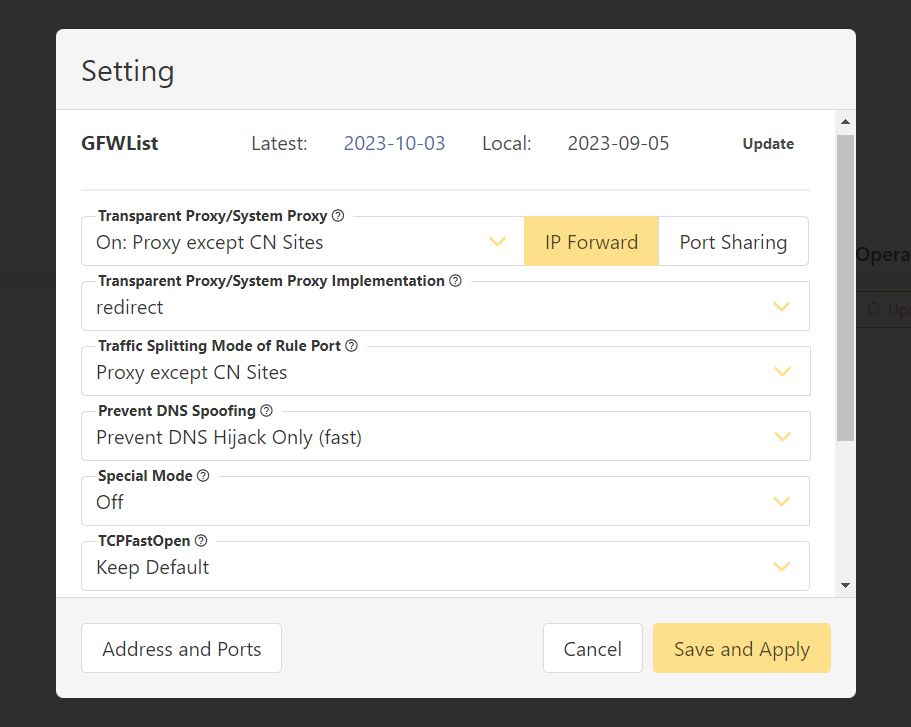
Task: Open the latest GFWList date 2023-10-03 link
Action: tap(394, 144)
